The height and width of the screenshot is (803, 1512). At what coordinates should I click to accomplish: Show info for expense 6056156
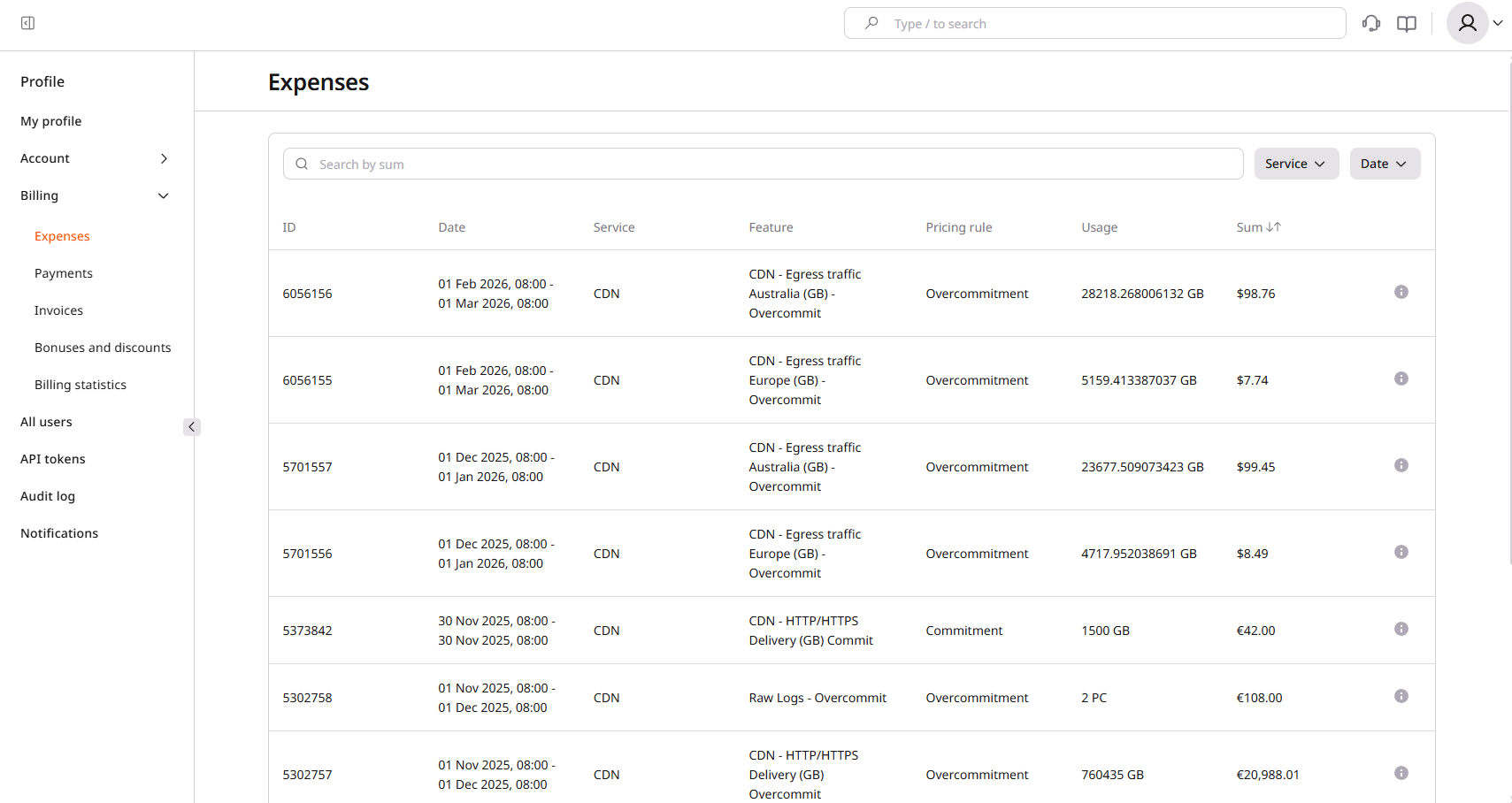point(1401,292)
